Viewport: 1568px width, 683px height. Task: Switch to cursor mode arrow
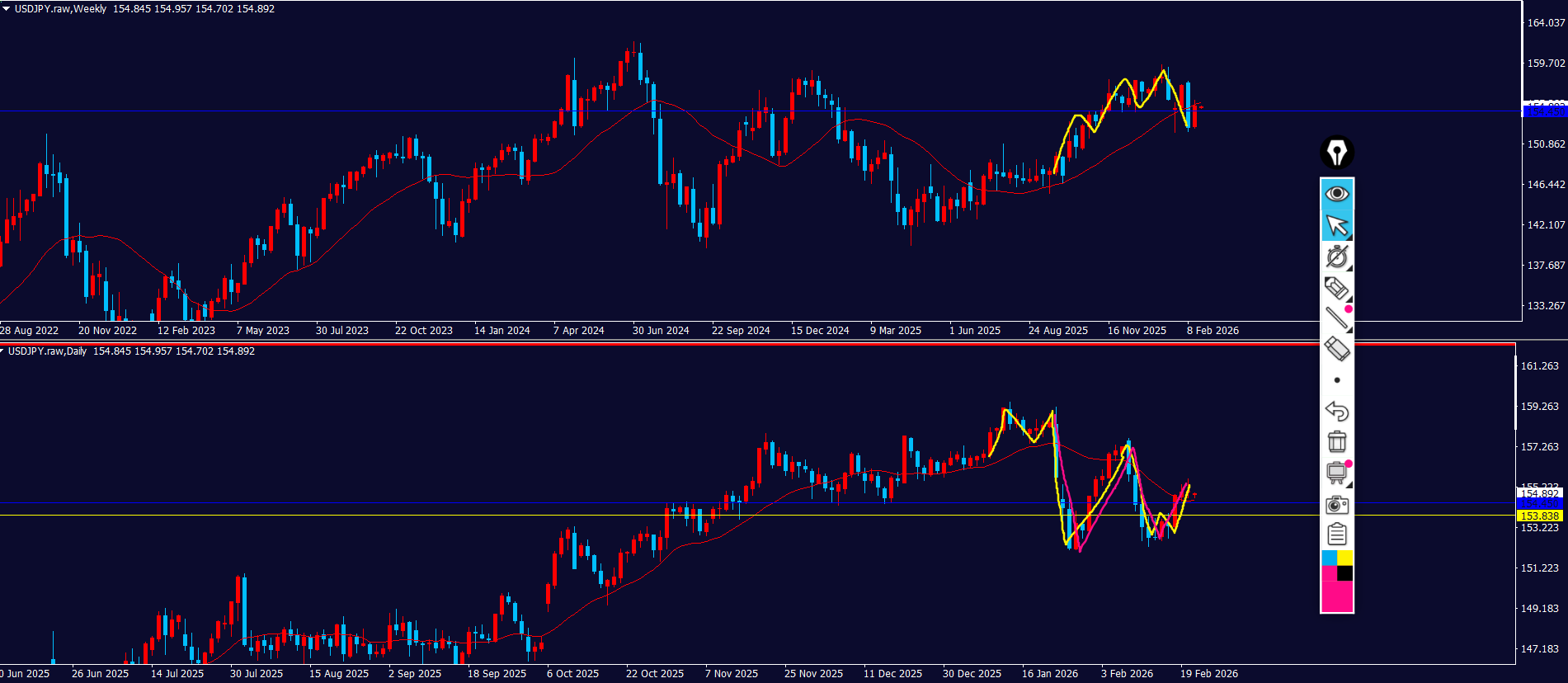[x=1336, y=225]
